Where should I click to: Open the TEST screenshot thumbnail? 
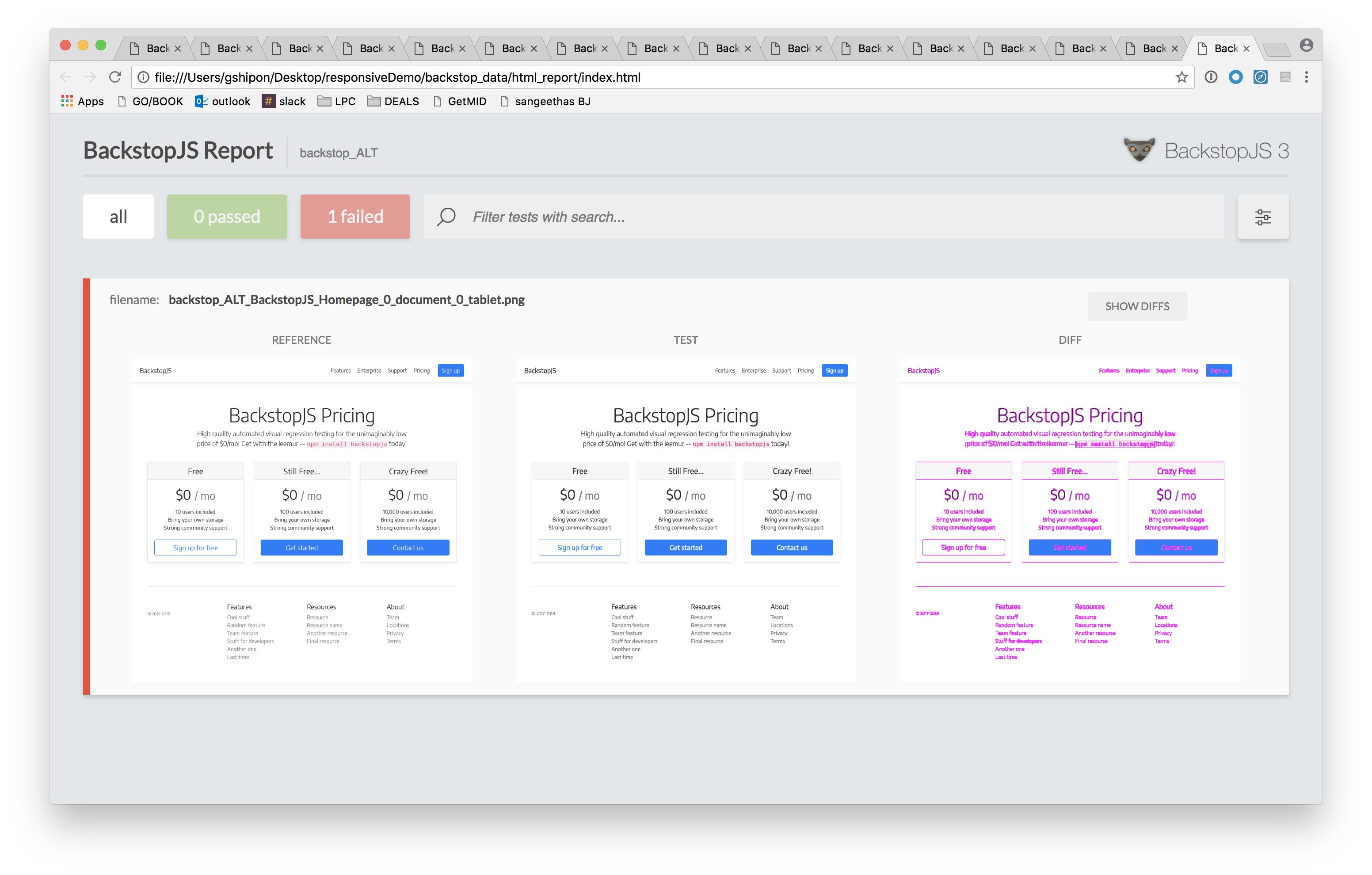coord(686,520)
